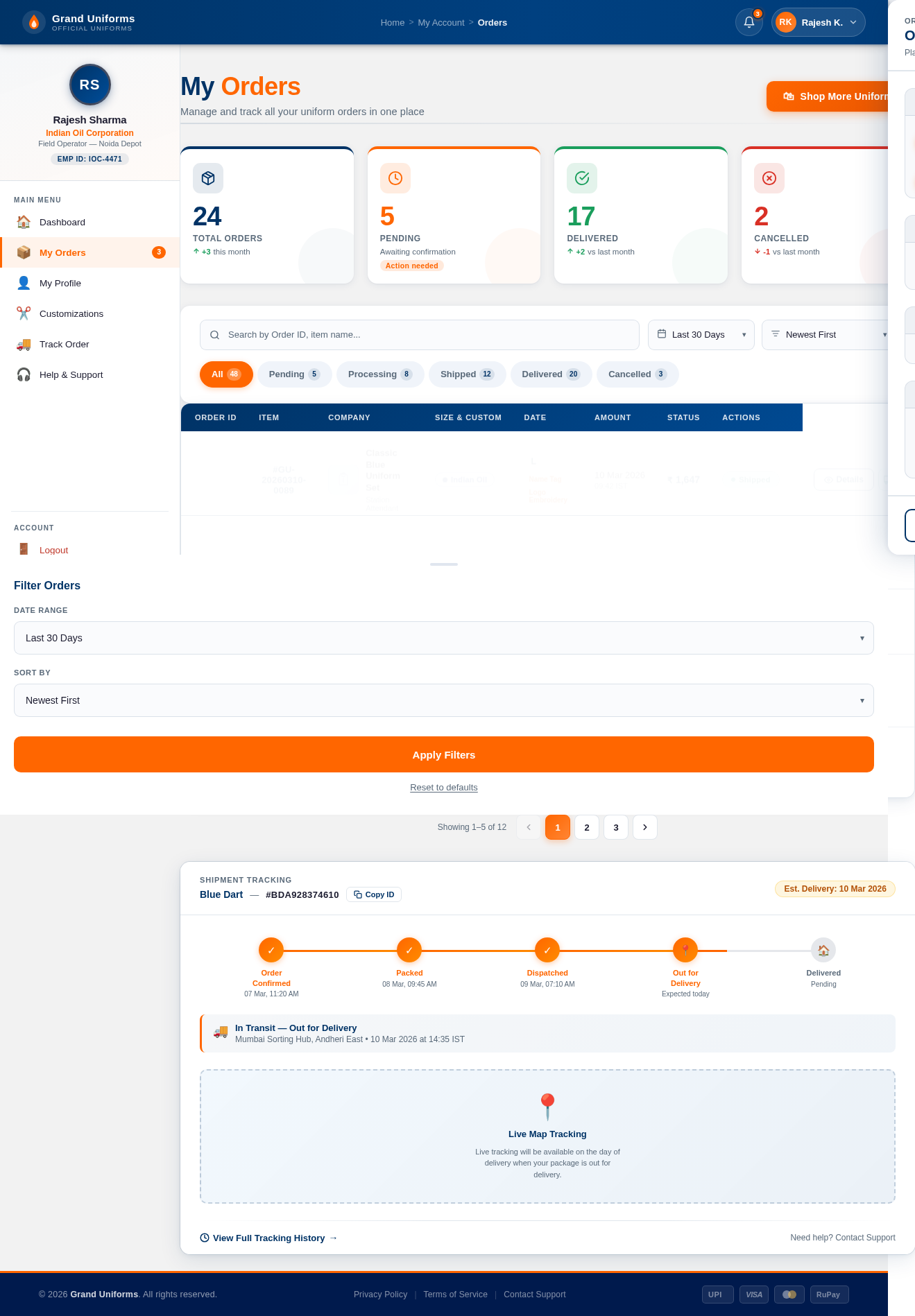Go to page 2 of orders

(x=586, y=827)
